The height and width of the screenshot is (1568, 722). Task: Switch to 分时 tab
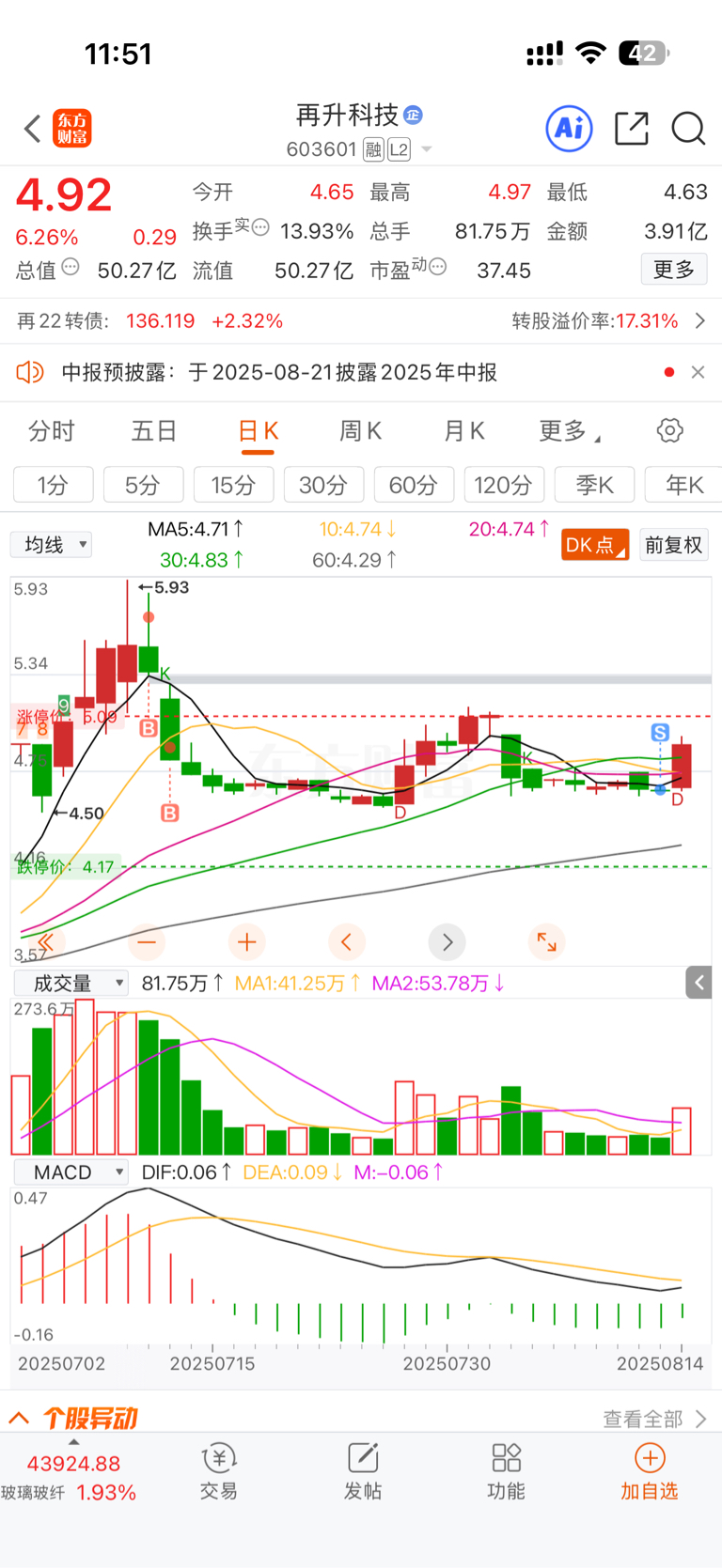coord(52,431)
